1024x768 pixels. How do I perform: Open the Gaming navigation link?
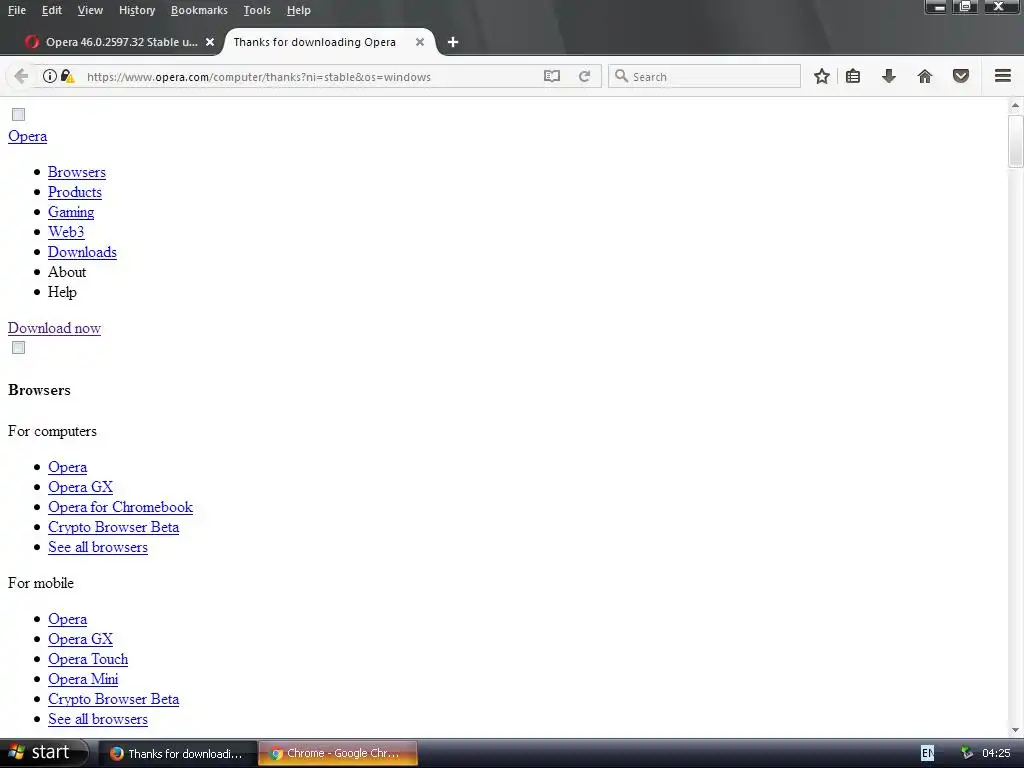coord(71,212)
